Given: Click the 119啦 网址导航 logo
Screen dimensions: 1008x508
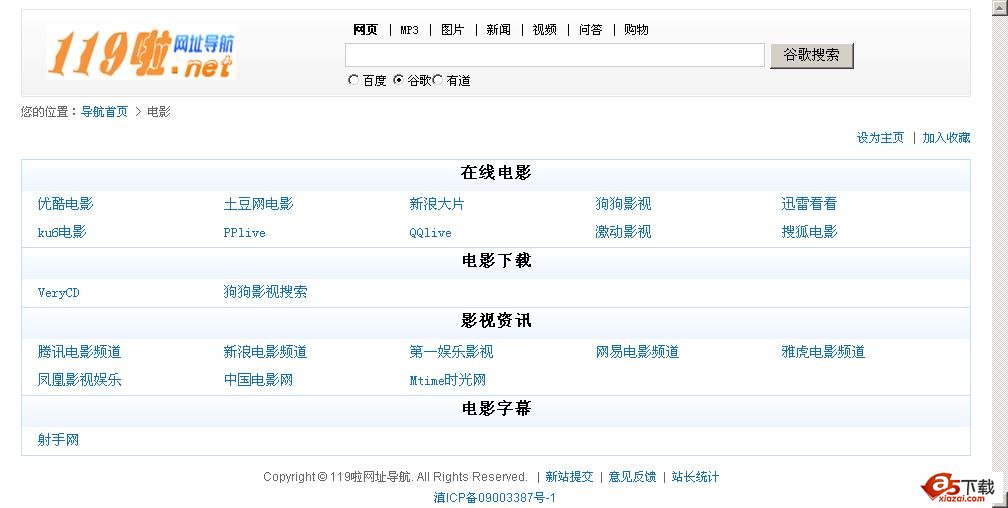Looking at the screenshot, I should point(141,53).
